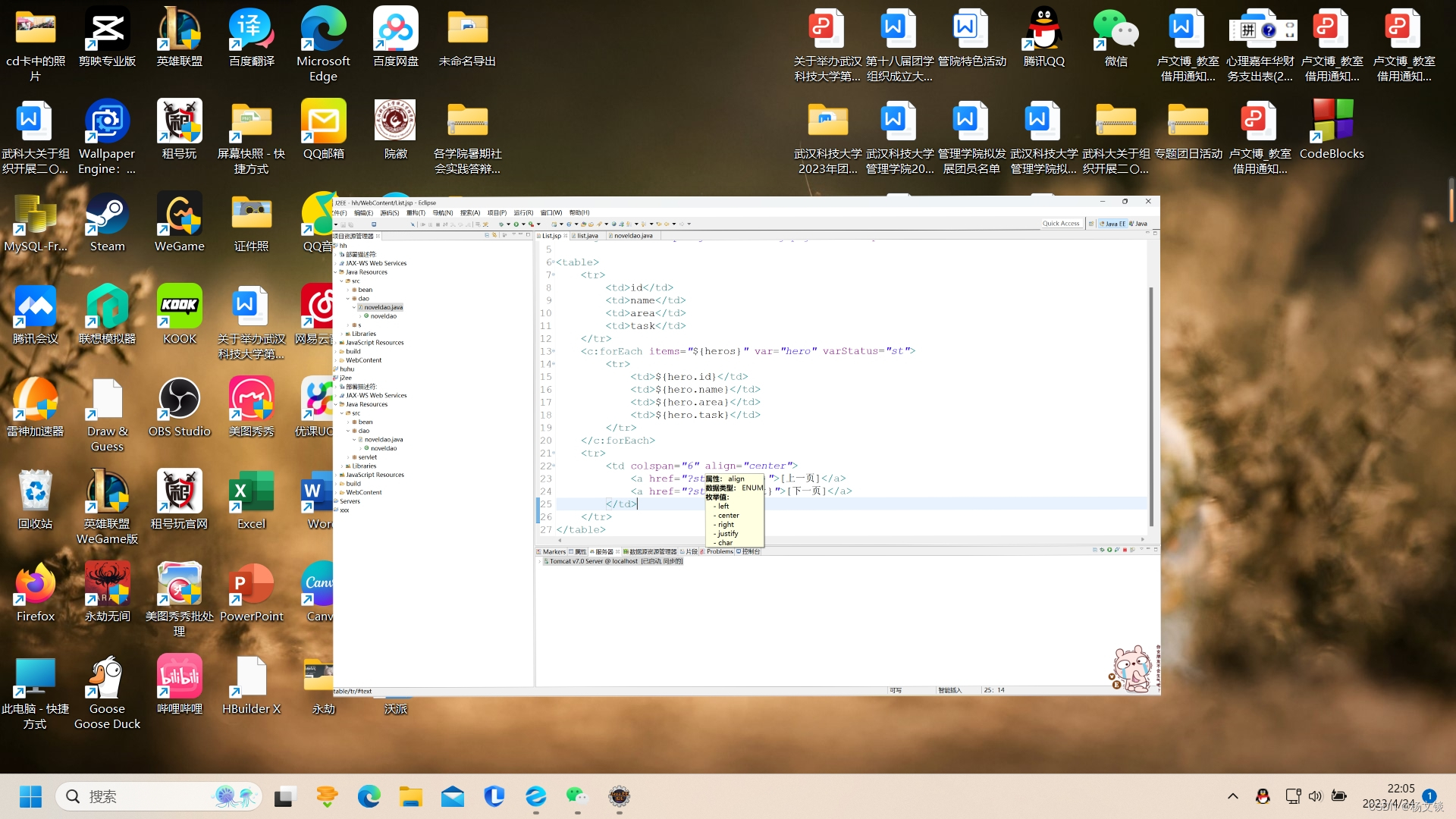This screenshot has width=1456, height=819.
Task: Click the editor vertical scrollbar thumb
Action: [1150, 406]
